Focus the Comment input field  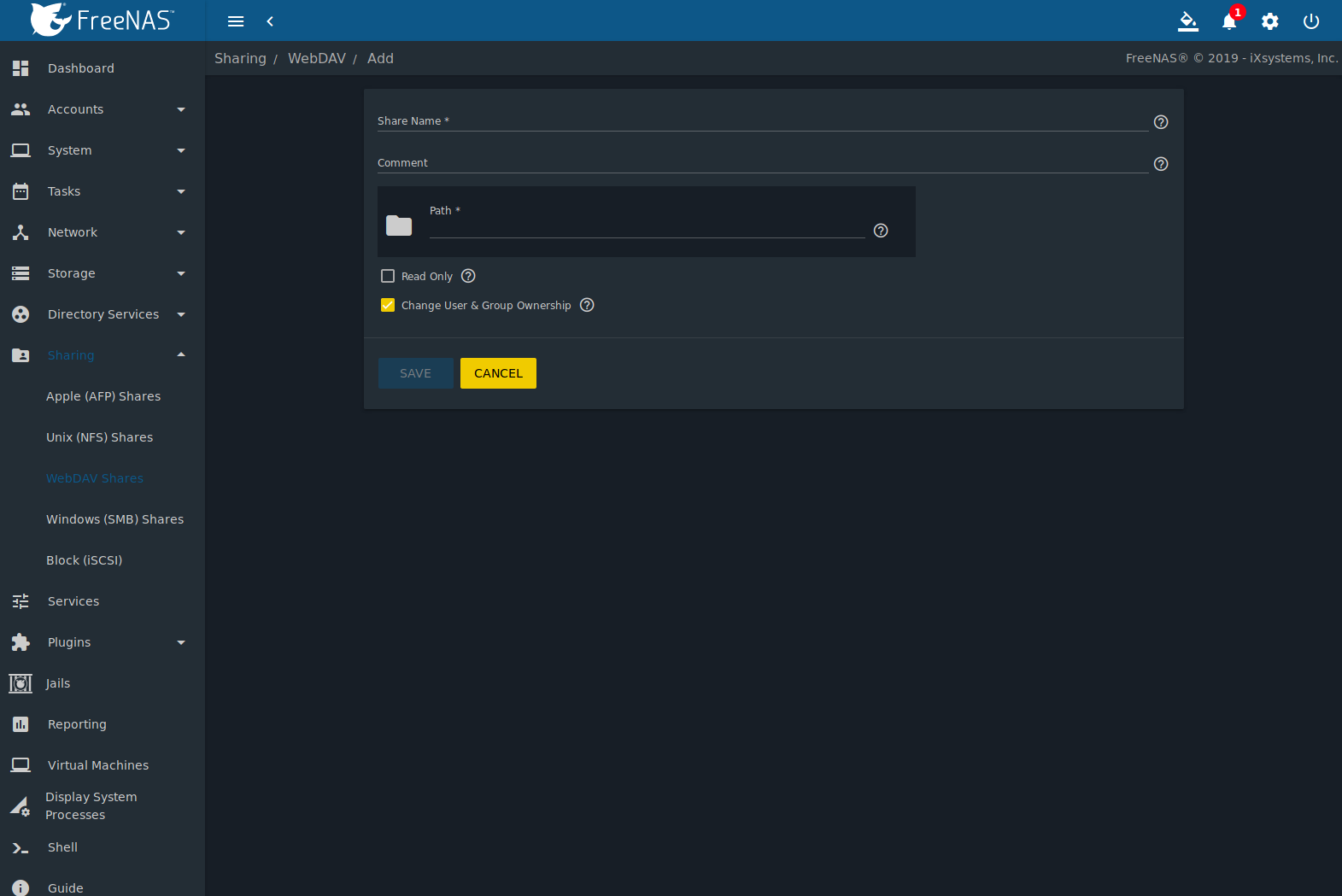pos(763,163)
